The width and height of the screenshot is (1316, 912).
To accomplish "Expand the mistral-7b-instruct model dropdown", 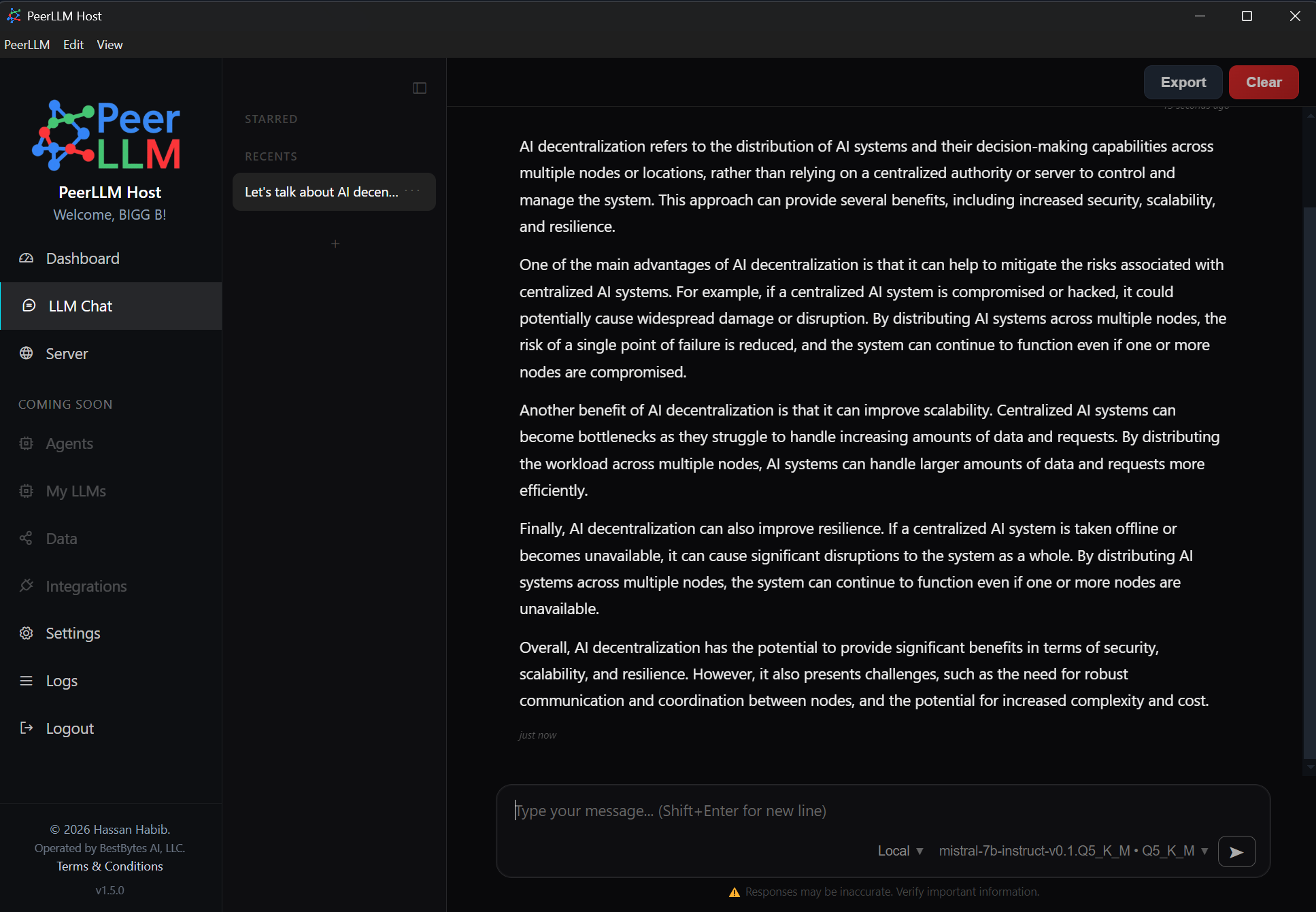I will [1073, 851].
